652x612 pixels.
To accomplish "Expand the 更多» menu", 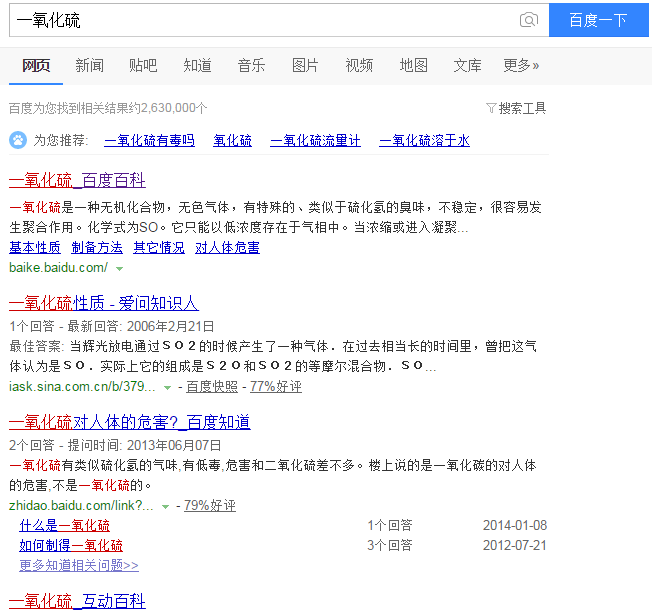I will coord(521,65).
